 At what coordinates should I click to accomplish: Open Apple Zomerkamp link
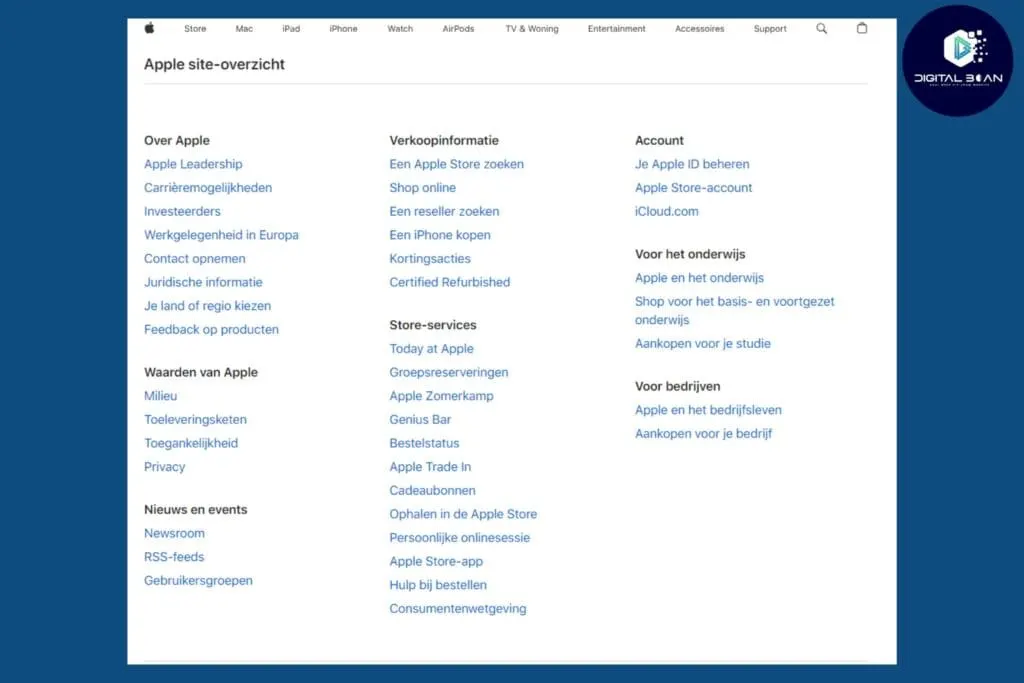(441, 396)
